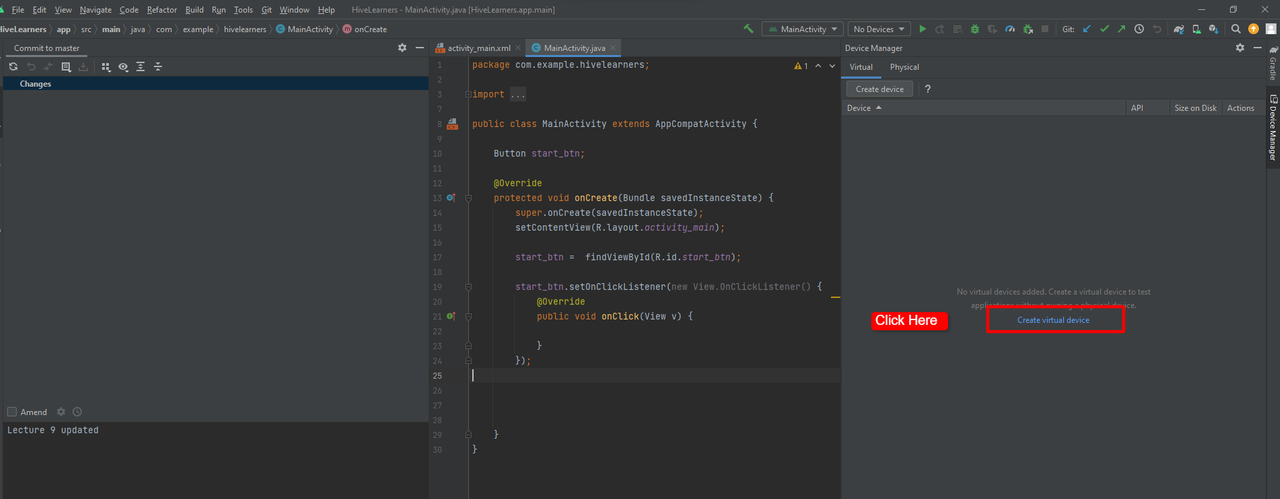1280x499 pixels.
Task: Select the Virtual tab in Device Manager
Action: [x=861, y=67]
